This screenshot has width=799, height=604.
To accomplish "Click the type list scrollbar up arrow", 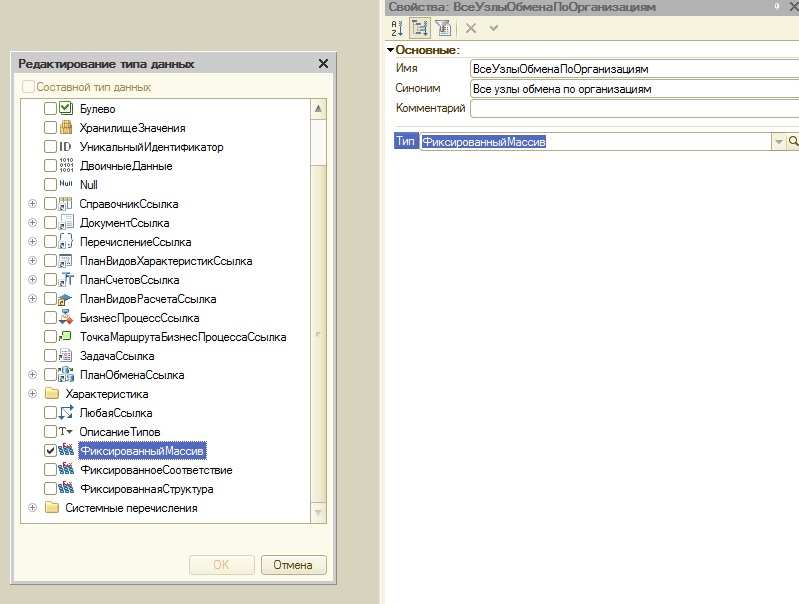I will [318, 108].
